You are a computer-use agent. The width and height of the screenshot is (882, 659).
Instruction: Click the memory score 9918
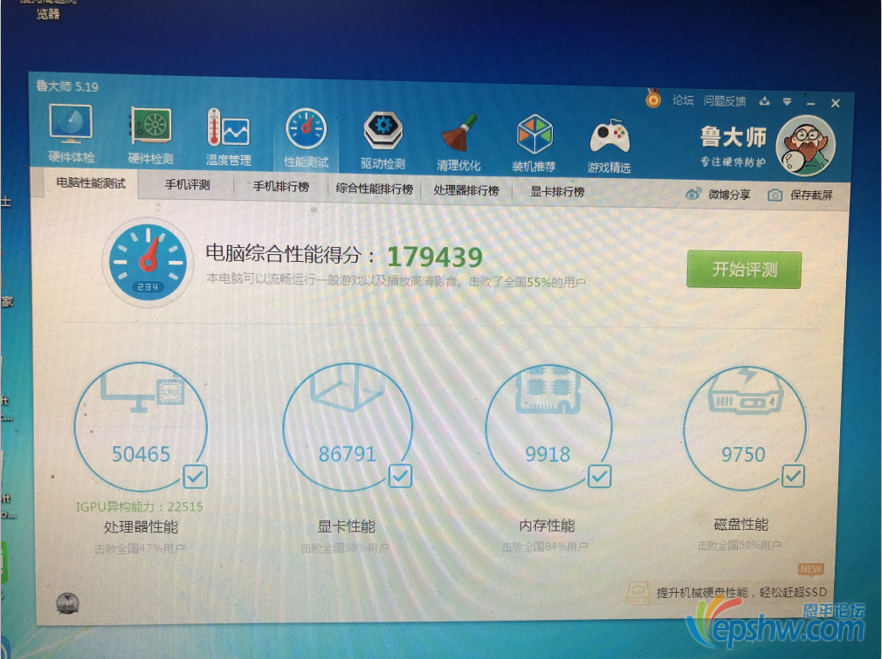pyautogui.click(x=547, y=454)
